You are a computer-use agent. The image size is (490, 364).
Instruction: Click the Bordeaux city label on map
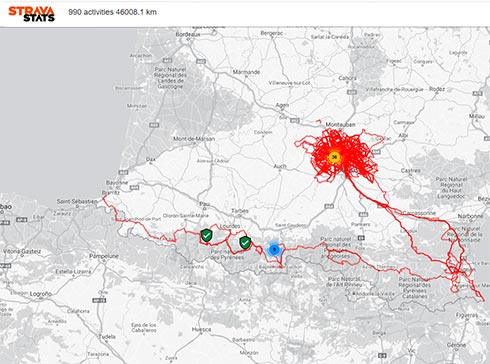pos(188,34)
